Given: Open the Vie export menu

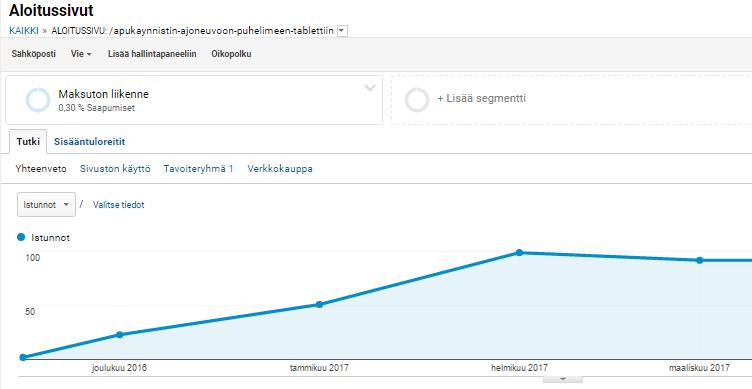Looking at the screenshot, I should pos(81,54).
